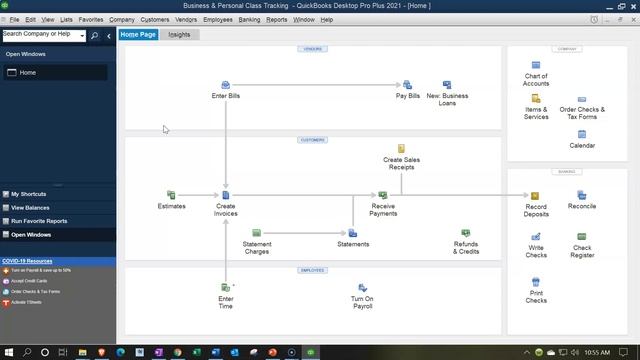Open the Enter Time icon
The width and height of the screenshot is (640, 360).
tap(225, 288)
